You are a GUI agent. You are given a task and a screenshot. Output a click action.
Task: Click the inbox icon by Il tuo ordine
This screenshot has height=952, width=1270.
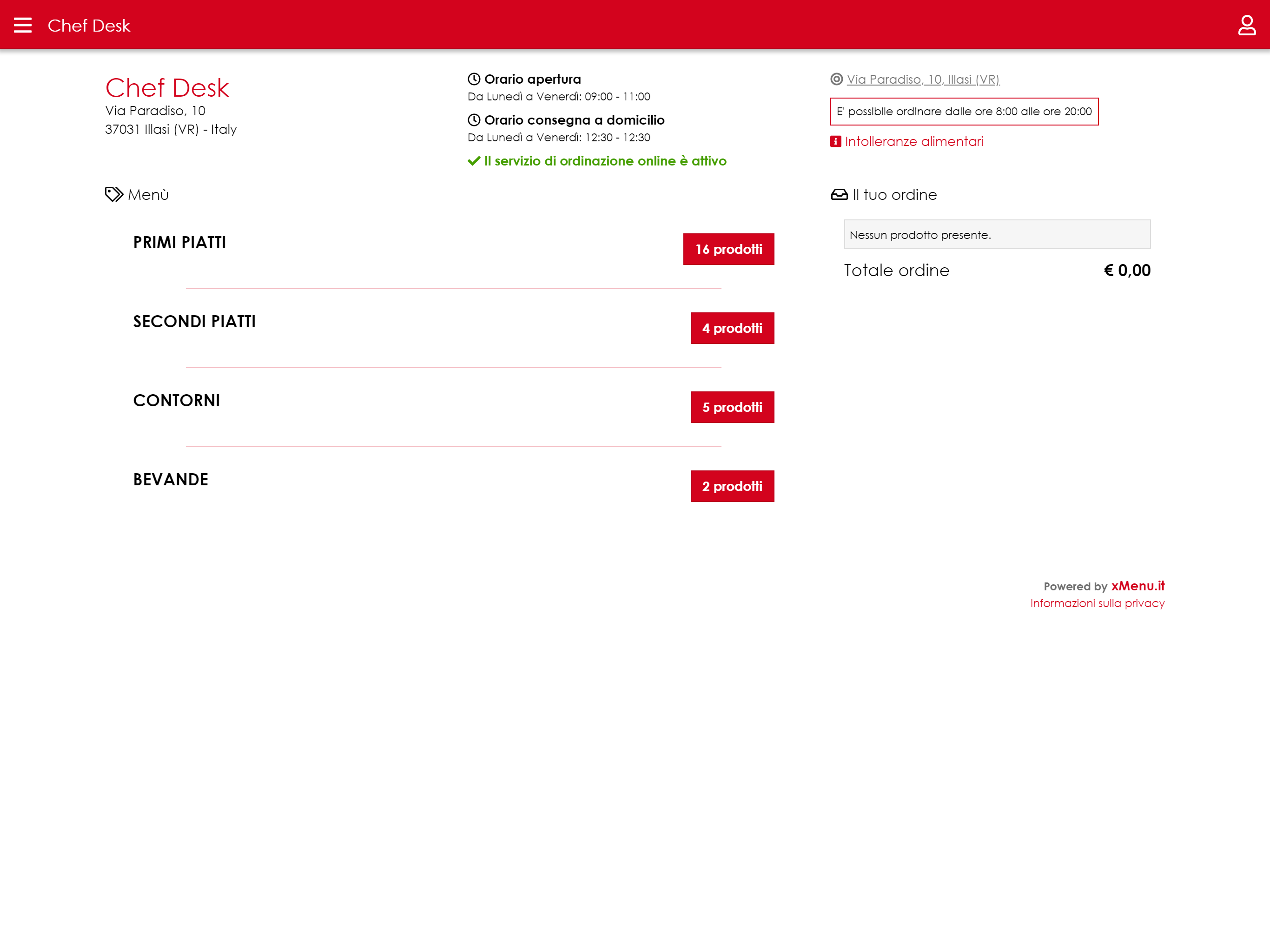[839, 195]
